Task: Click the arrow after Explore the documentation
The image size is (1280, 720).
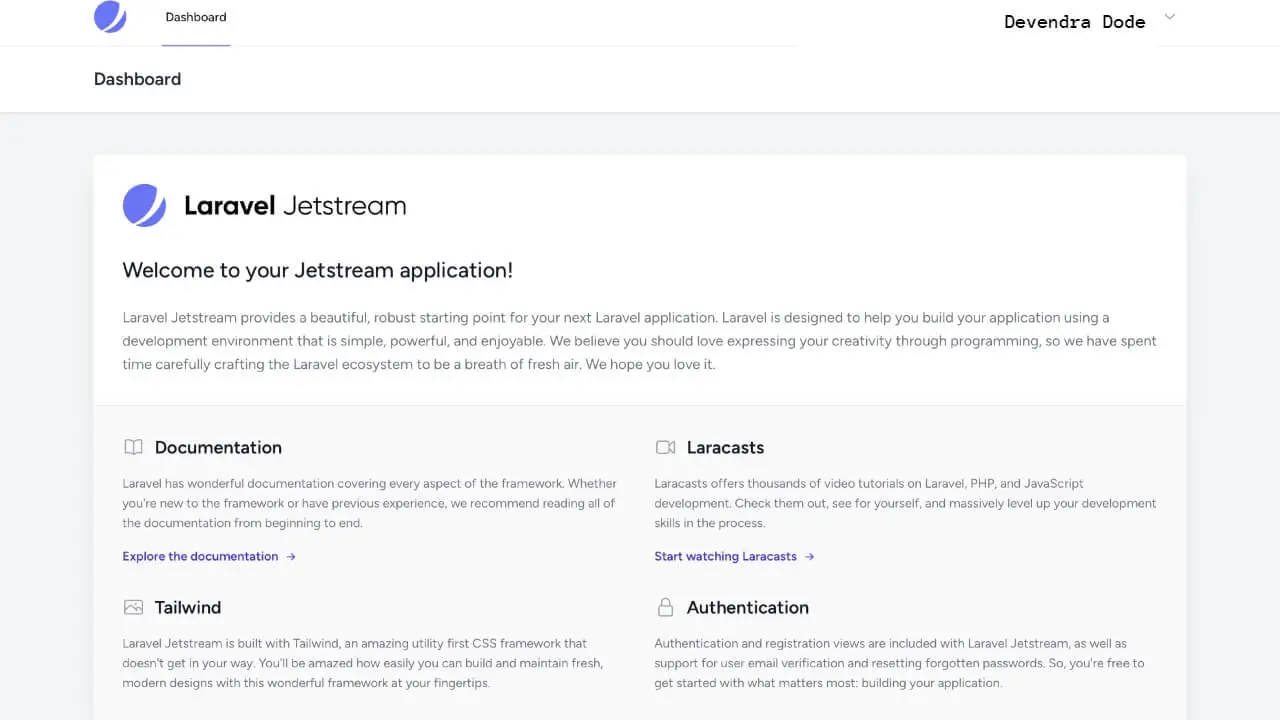Action: pyautogui.click(x=291, y=556)
